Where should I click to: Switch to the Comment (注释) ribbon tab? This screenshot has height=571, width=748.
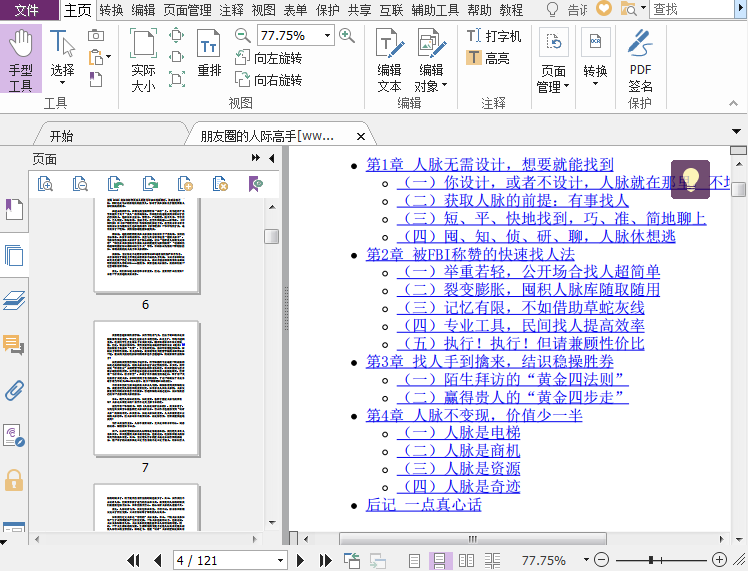click(231, 10)
